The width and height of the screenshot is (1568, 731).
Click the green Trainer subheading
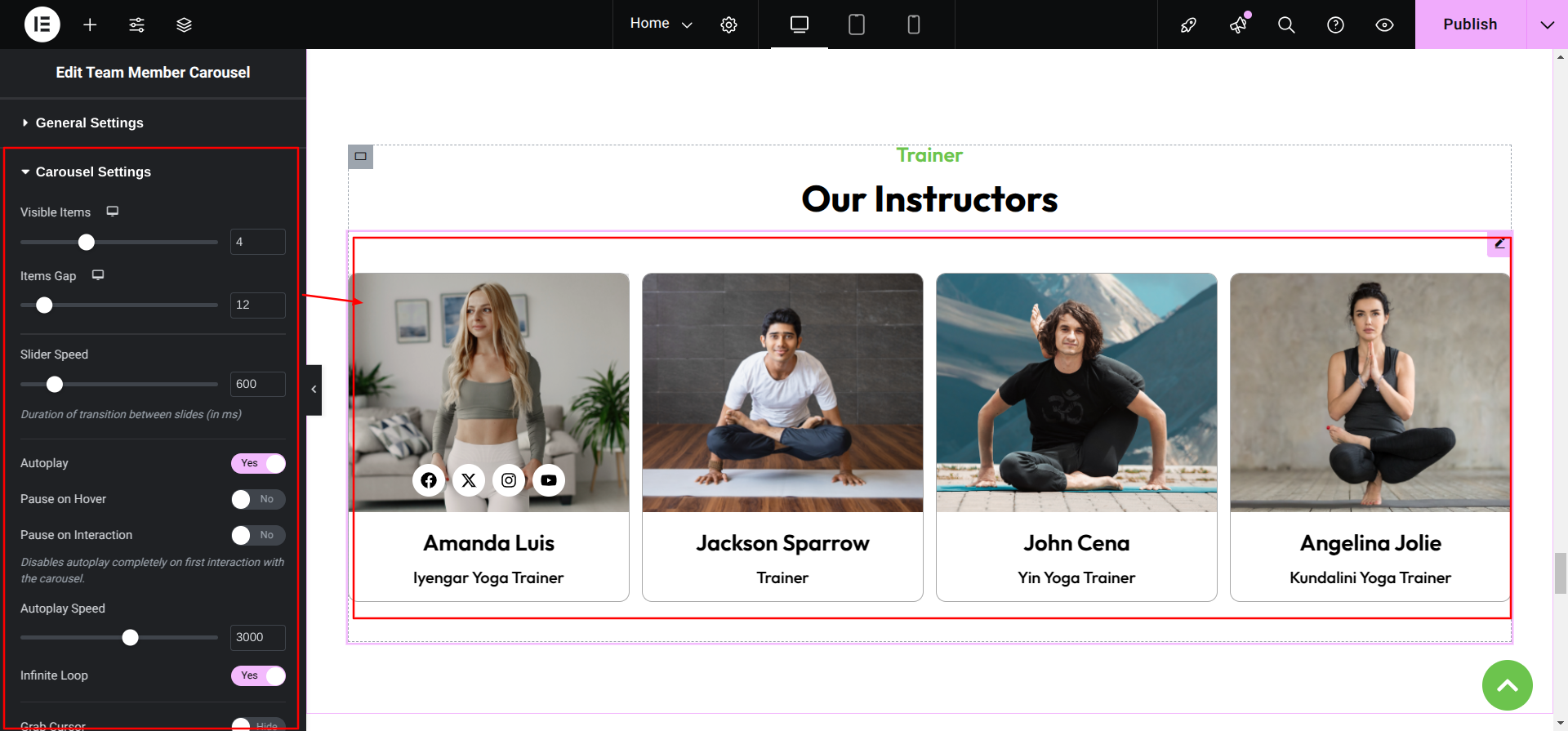[x=929, y=155]
